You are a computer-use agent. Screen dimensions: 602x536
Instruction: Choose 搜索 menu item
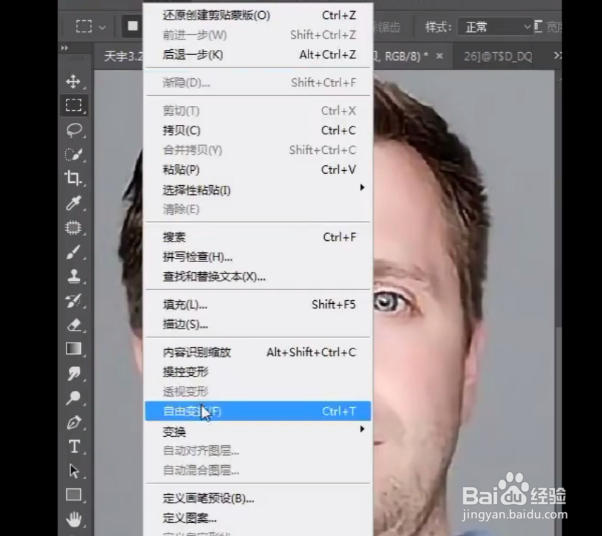258,237
